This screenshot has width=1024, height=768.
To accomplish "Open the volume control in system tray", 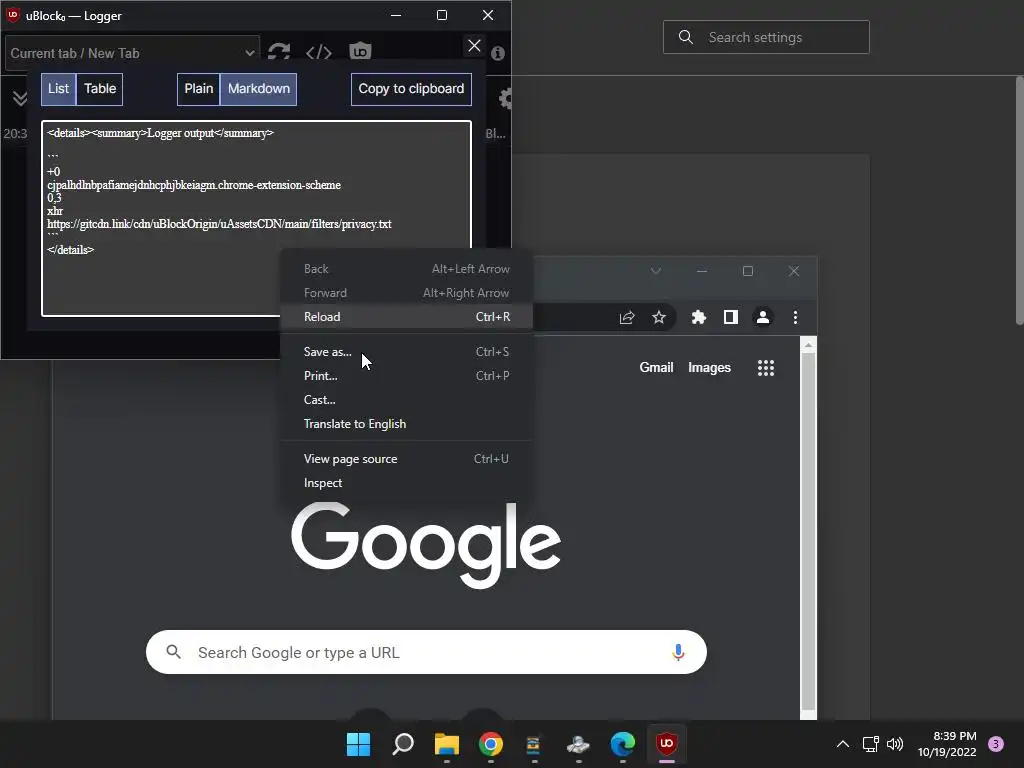I will pos(895,744).
